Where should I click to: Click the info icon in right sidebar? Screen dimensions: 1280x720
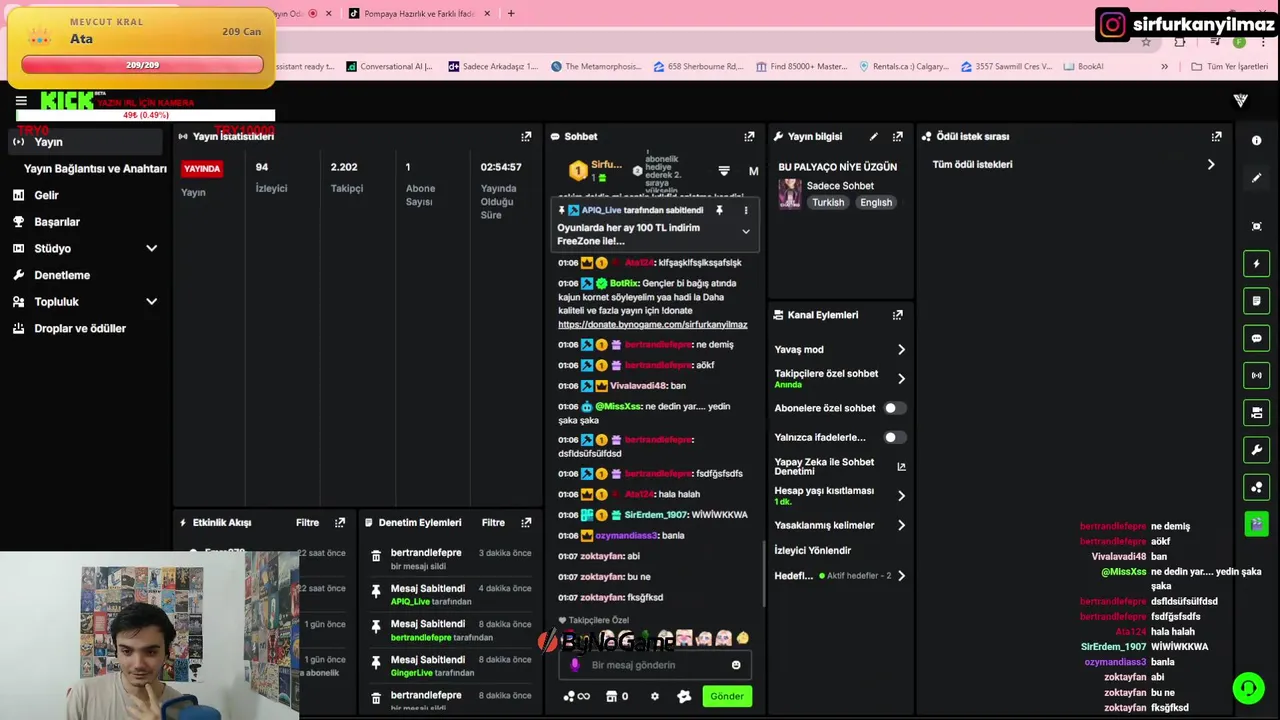(1257, 141)
